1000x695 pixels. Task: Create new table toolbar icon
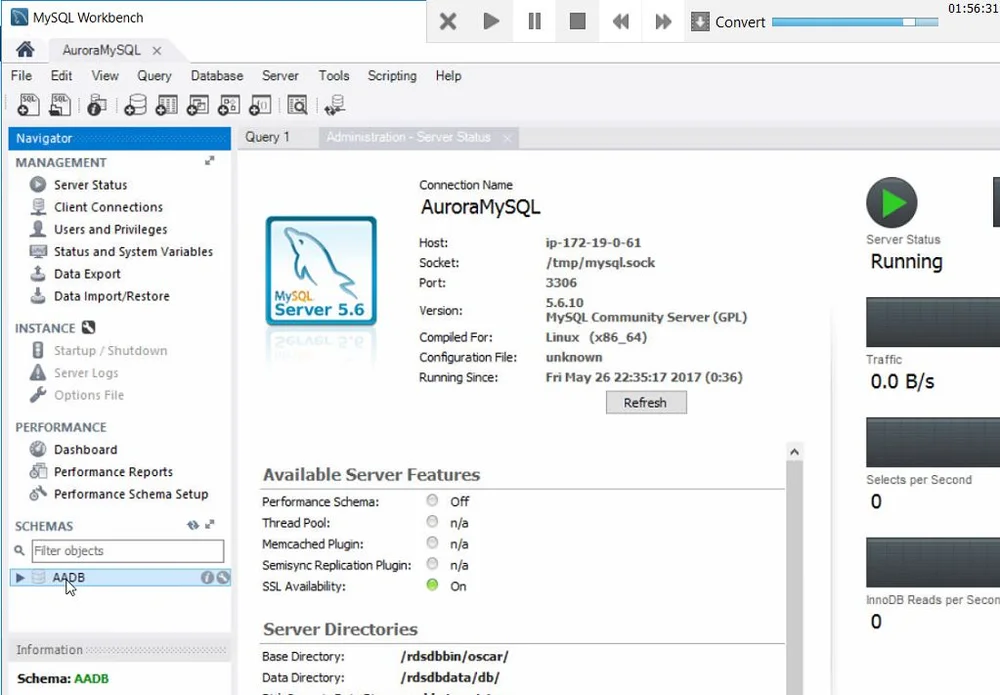point(166,105)
